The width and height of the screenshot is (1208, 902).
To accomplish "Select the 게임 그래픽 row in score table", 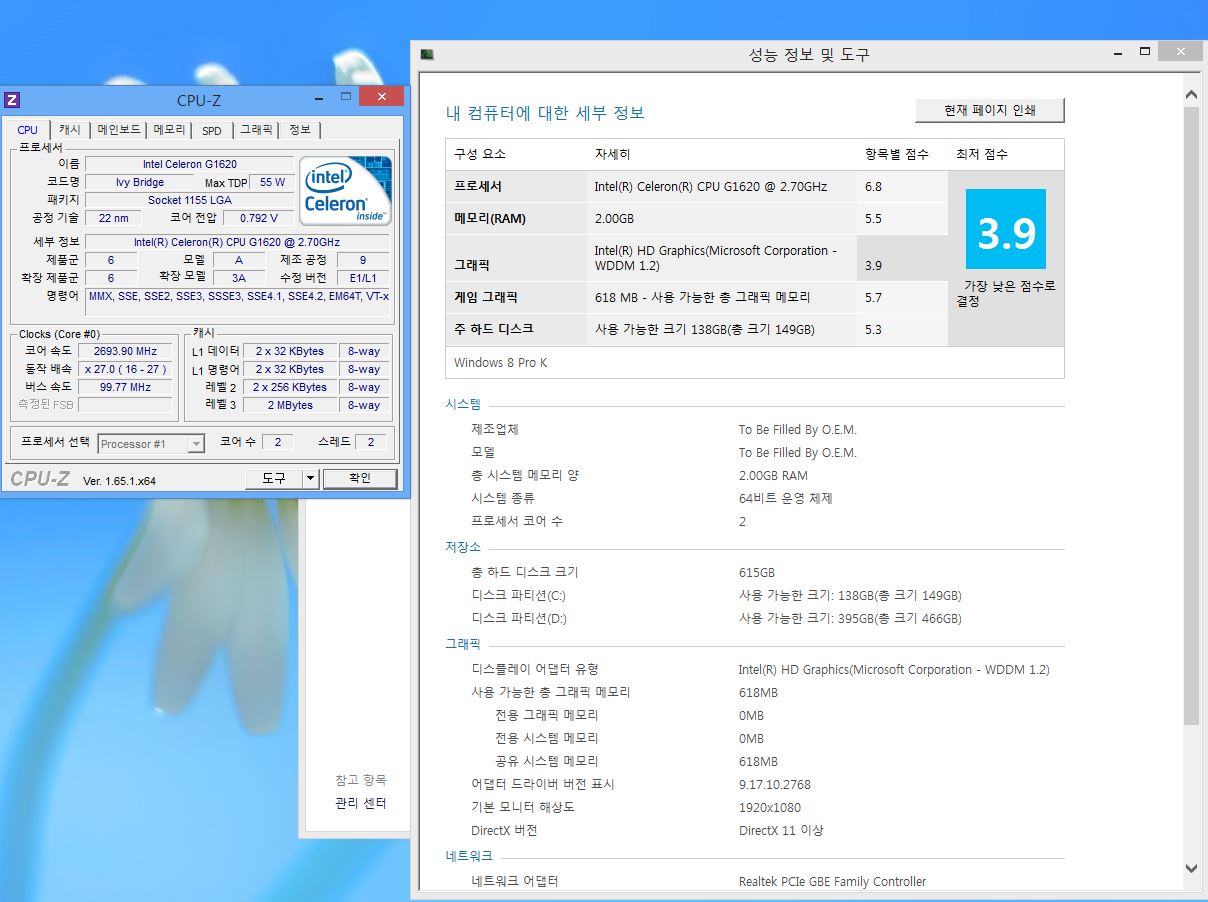I will [x=696, y=297].
